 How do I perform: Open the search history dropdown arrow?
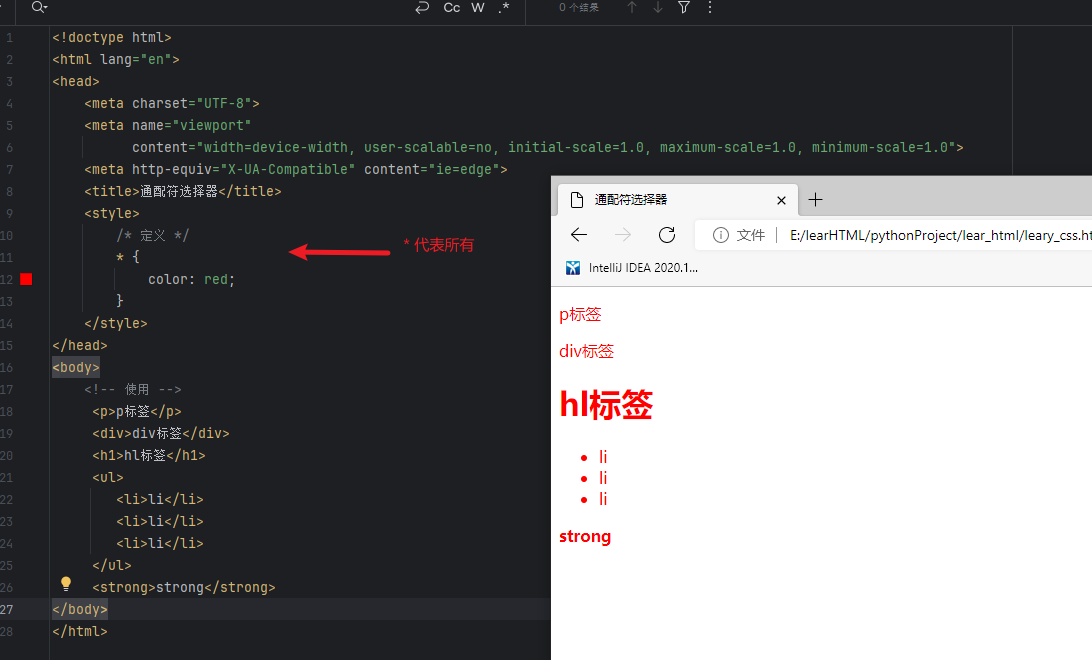pos(45,8)
